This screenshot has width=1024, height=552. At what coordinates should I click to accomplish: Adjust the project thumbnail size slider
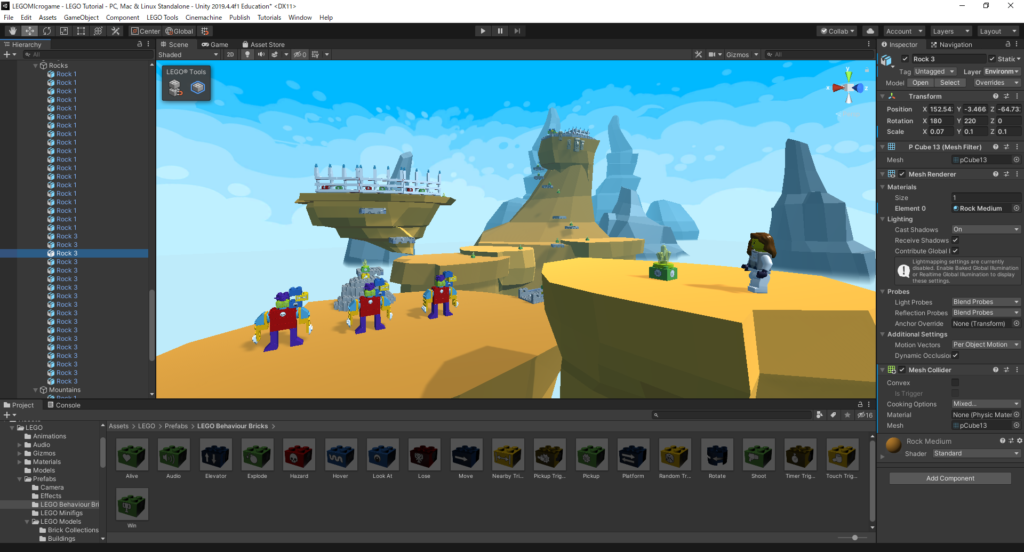pyautogui.click(x=854, y=538)
